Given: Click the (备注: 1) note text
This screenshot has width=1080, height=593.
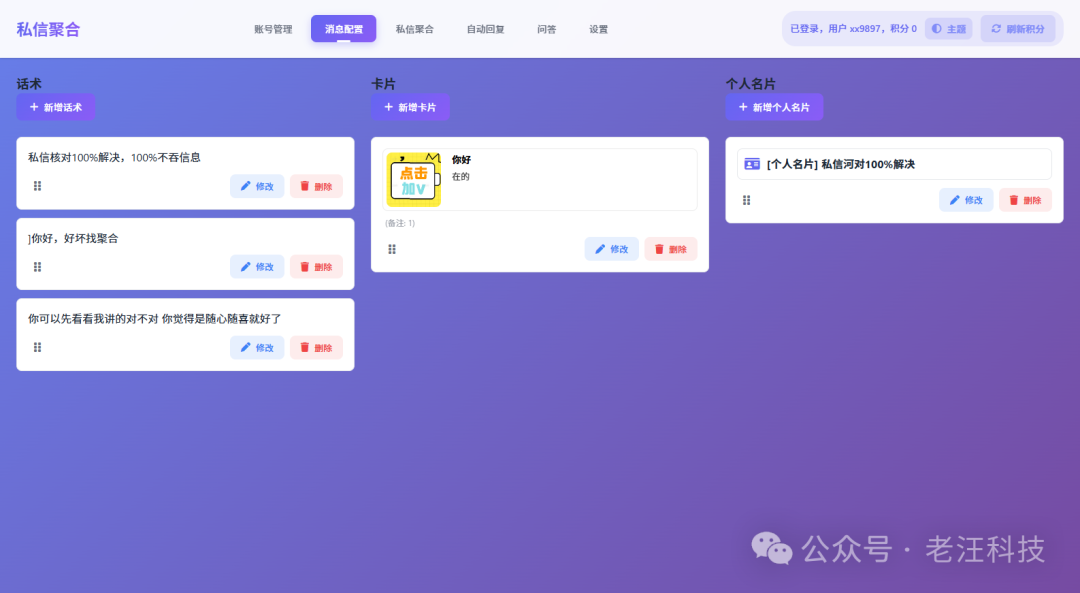Looking at the screenshot, I should (400, 223).
